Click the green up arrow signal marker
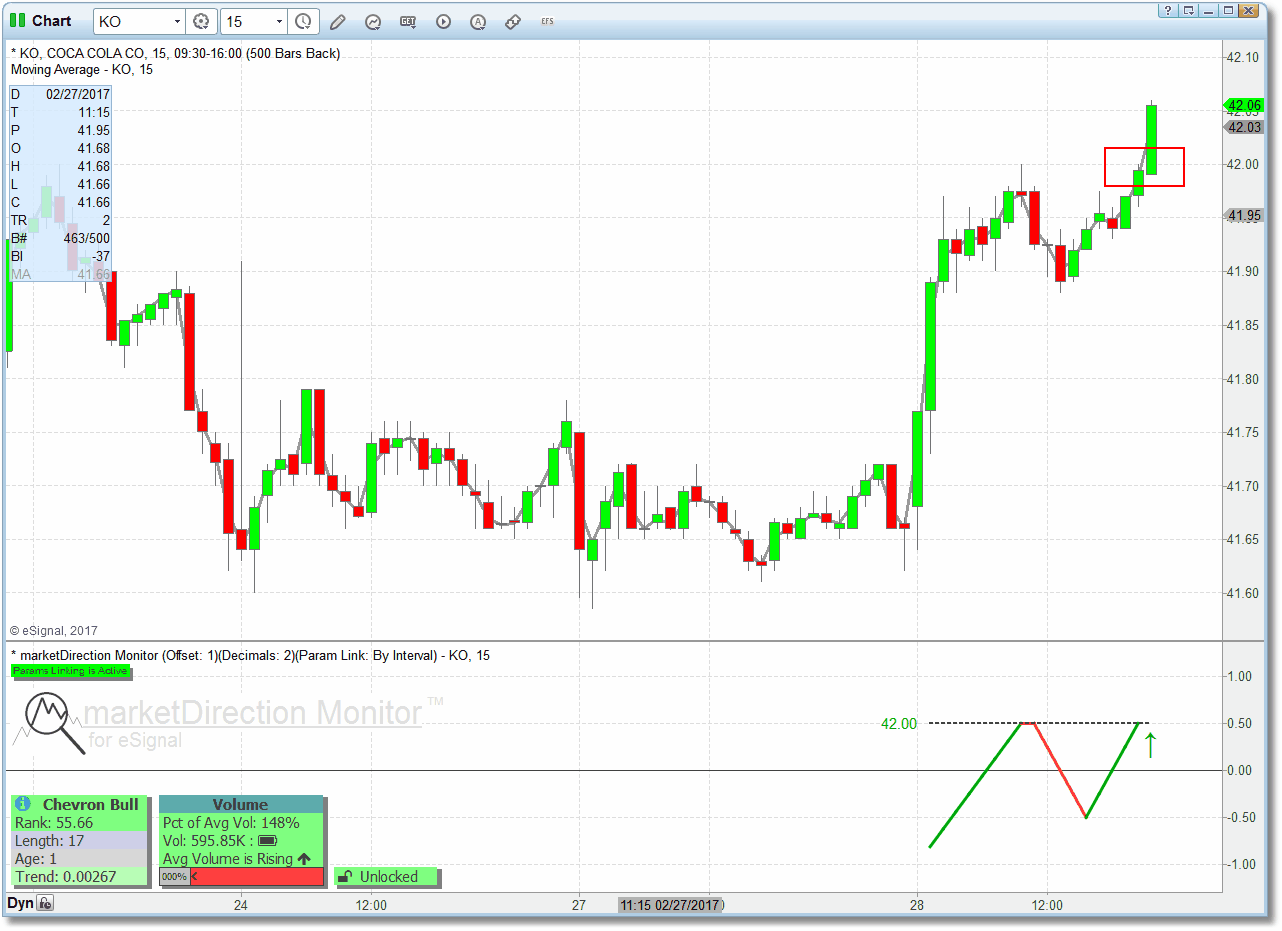 [1150, 745]
